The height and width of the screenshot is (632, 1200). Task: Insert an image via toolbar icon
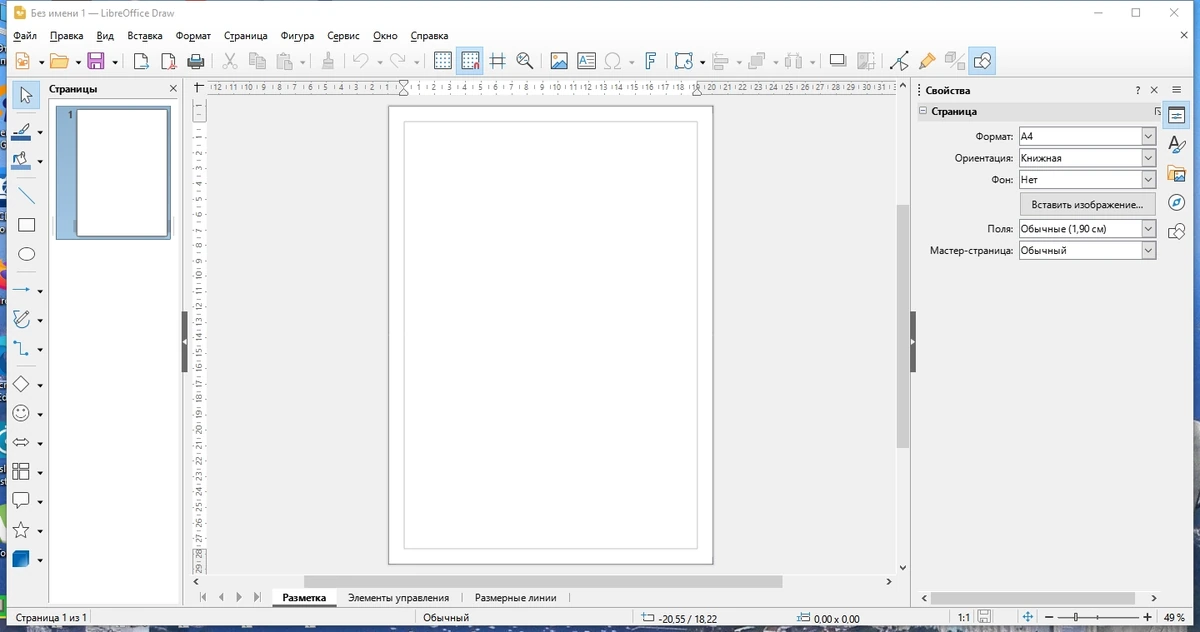559,61
